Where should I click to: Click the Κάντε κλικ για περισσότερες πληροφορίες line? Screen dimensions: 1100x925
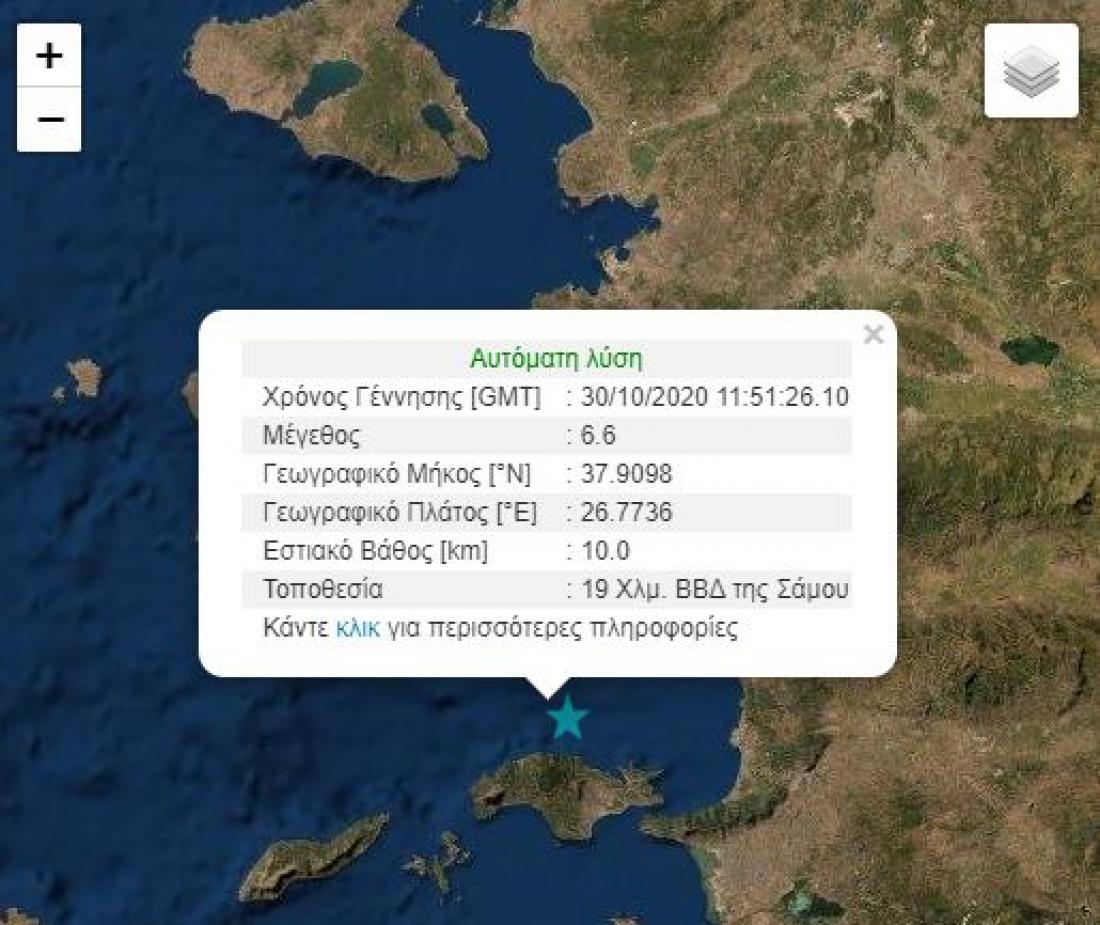[500, 628]
